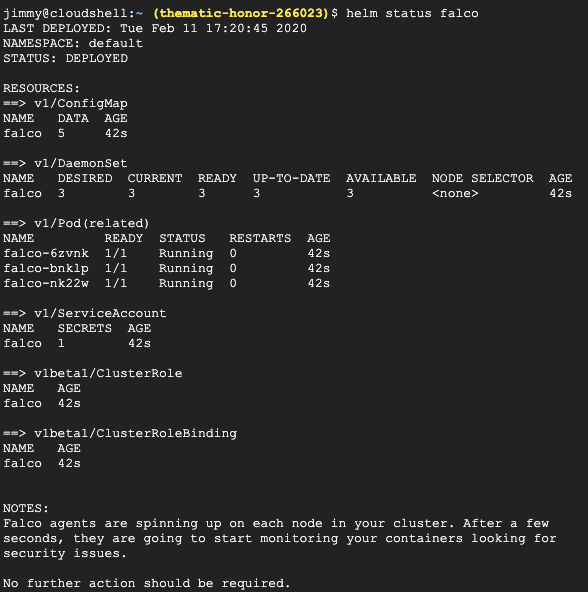The width and height of the screenshot is (588, 592).
Task: Click the v1/ServiceAccount section header
Action: click(x=85, y=313)
